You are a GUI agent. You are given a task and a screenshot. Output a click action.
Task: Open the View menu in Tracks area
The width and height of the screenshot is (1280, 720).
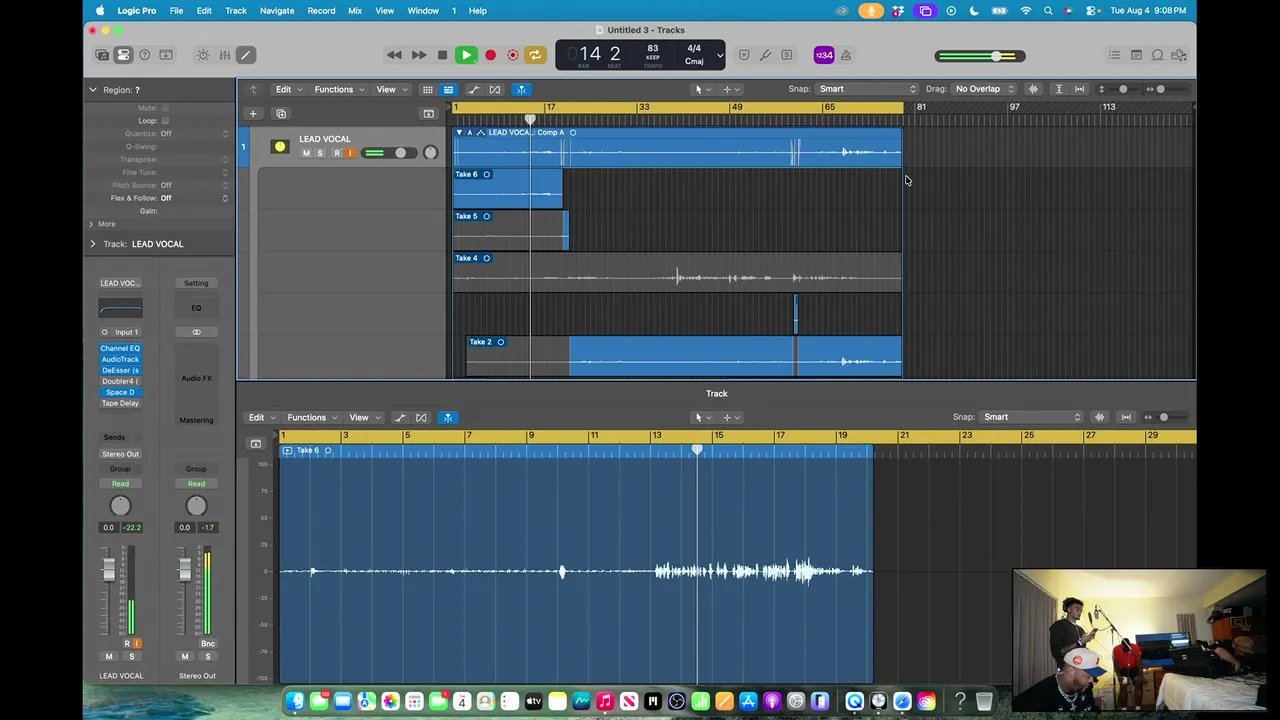point(390,89)
